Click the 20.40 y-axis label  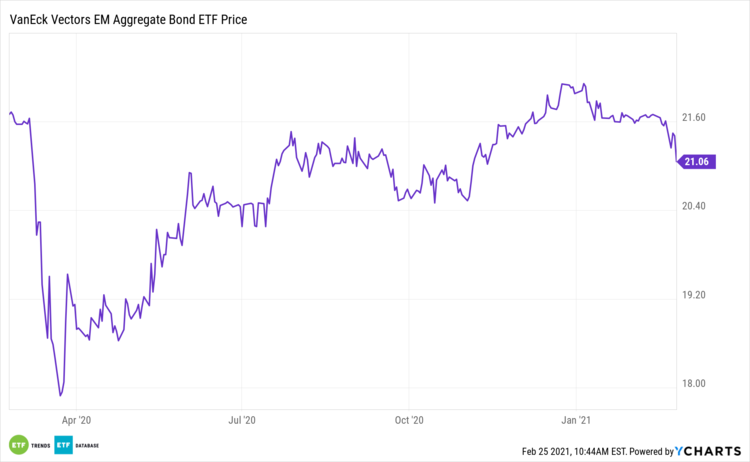pyautogui.click(x=694, y=207)
